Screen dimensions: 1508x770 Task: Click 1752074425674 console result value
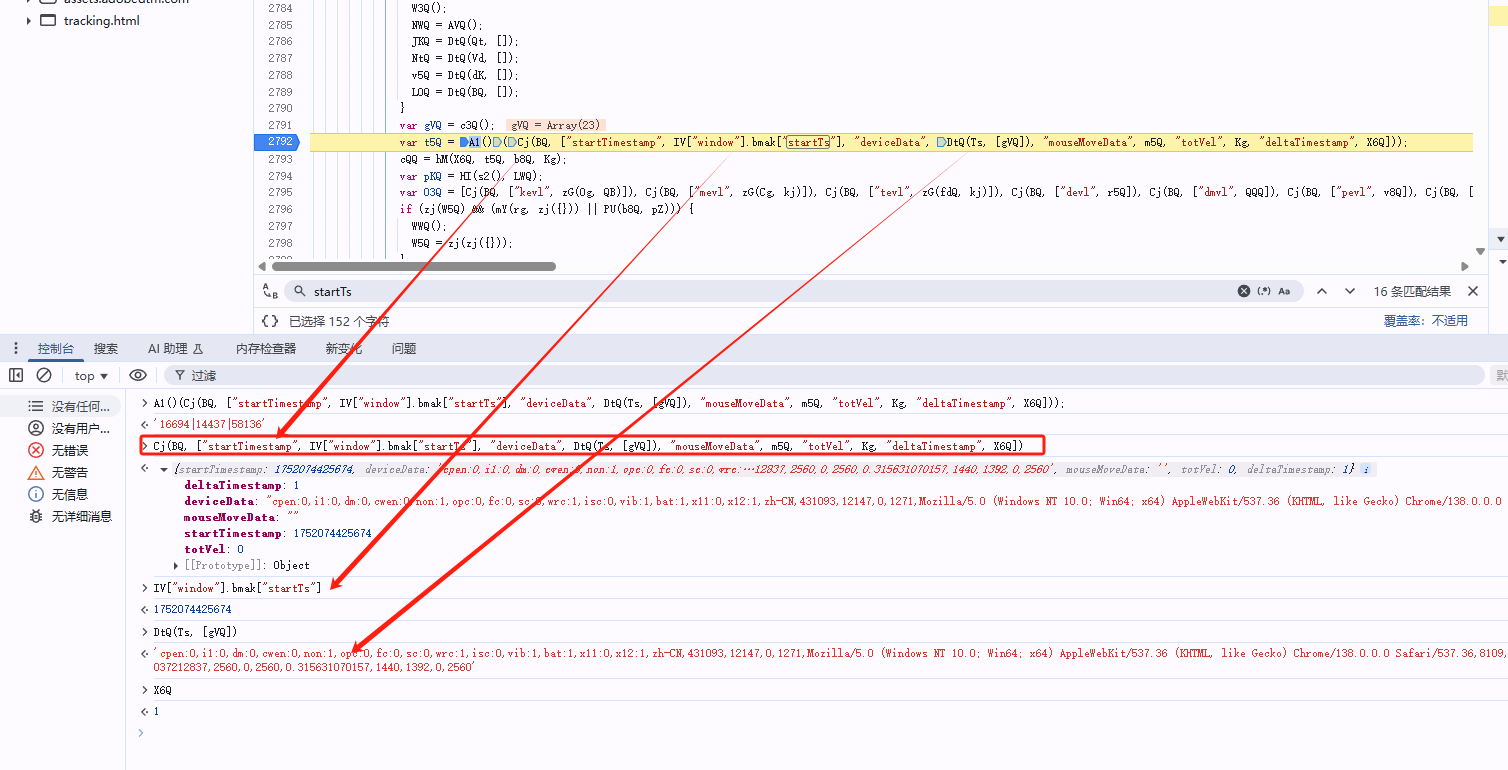pos(192,609)
